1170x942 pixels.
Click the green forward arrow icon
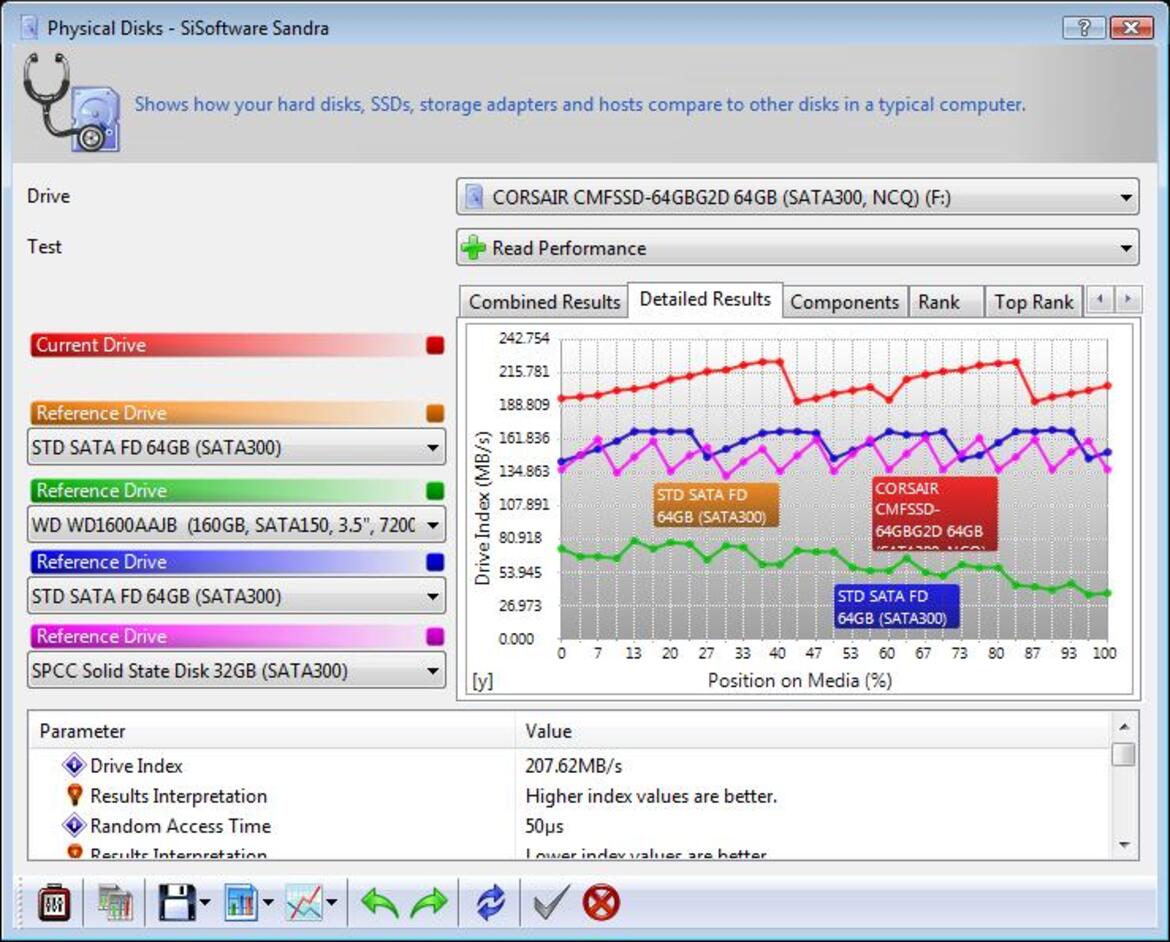(429, 903)
